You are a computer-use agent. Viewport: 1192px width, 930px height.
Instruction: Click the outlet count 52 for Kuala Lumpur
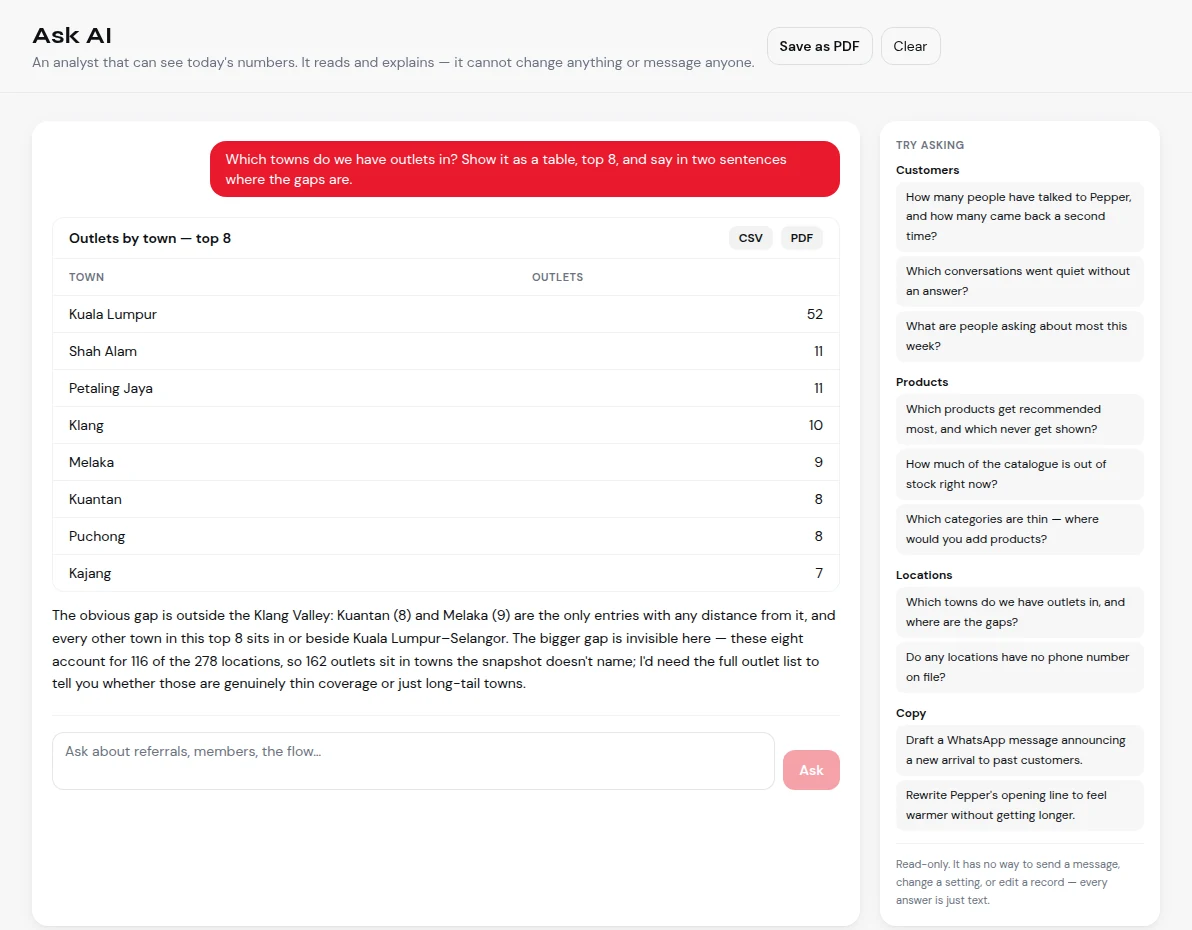(815, 314)
